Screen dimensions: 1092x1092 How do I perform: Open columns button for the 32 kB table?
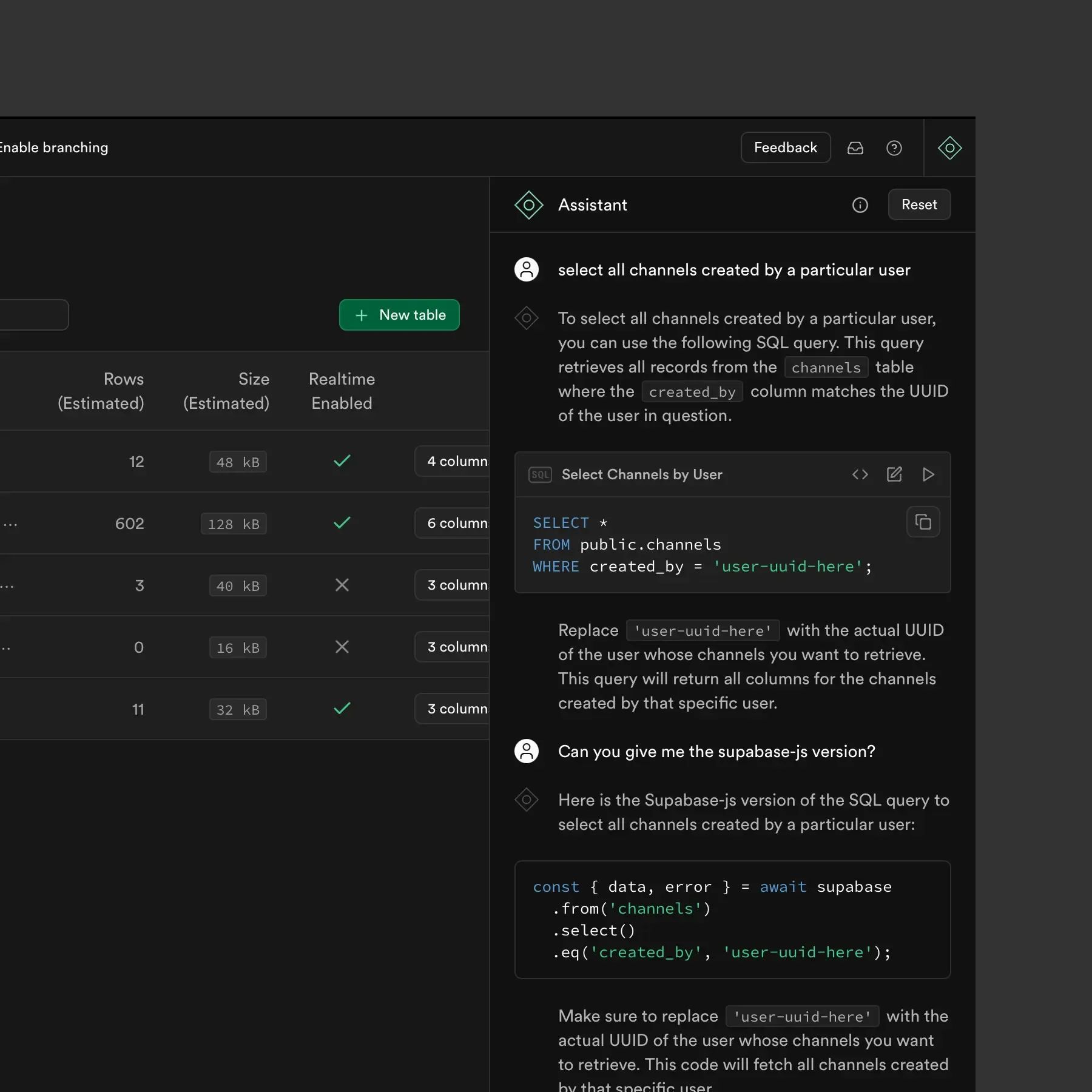(453, 709)
